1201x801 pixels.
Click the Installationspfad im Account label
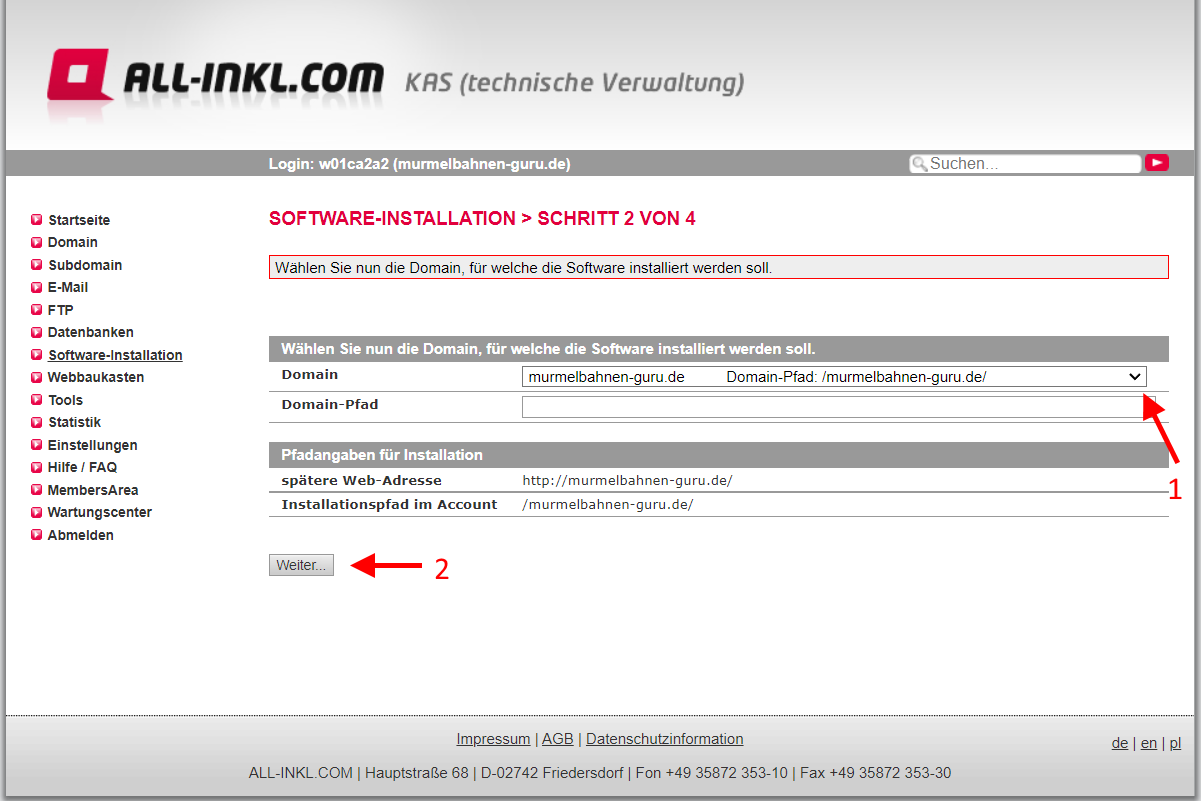tap(389, 505)
